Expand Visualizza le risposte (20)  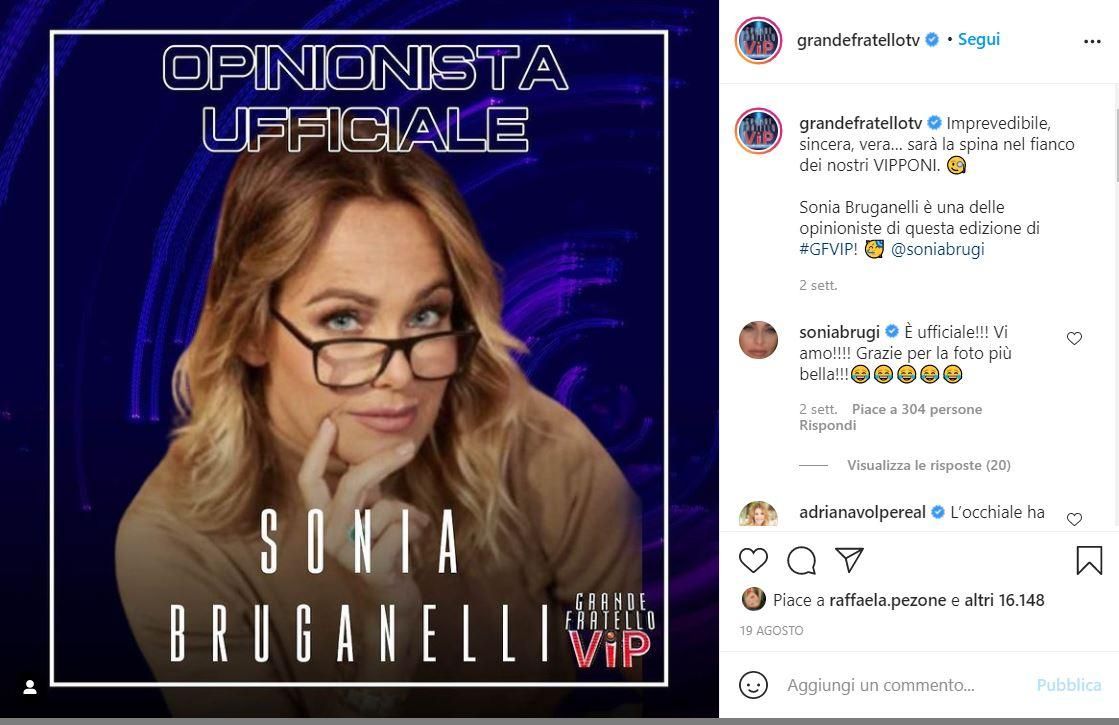[x=928, y=465]
